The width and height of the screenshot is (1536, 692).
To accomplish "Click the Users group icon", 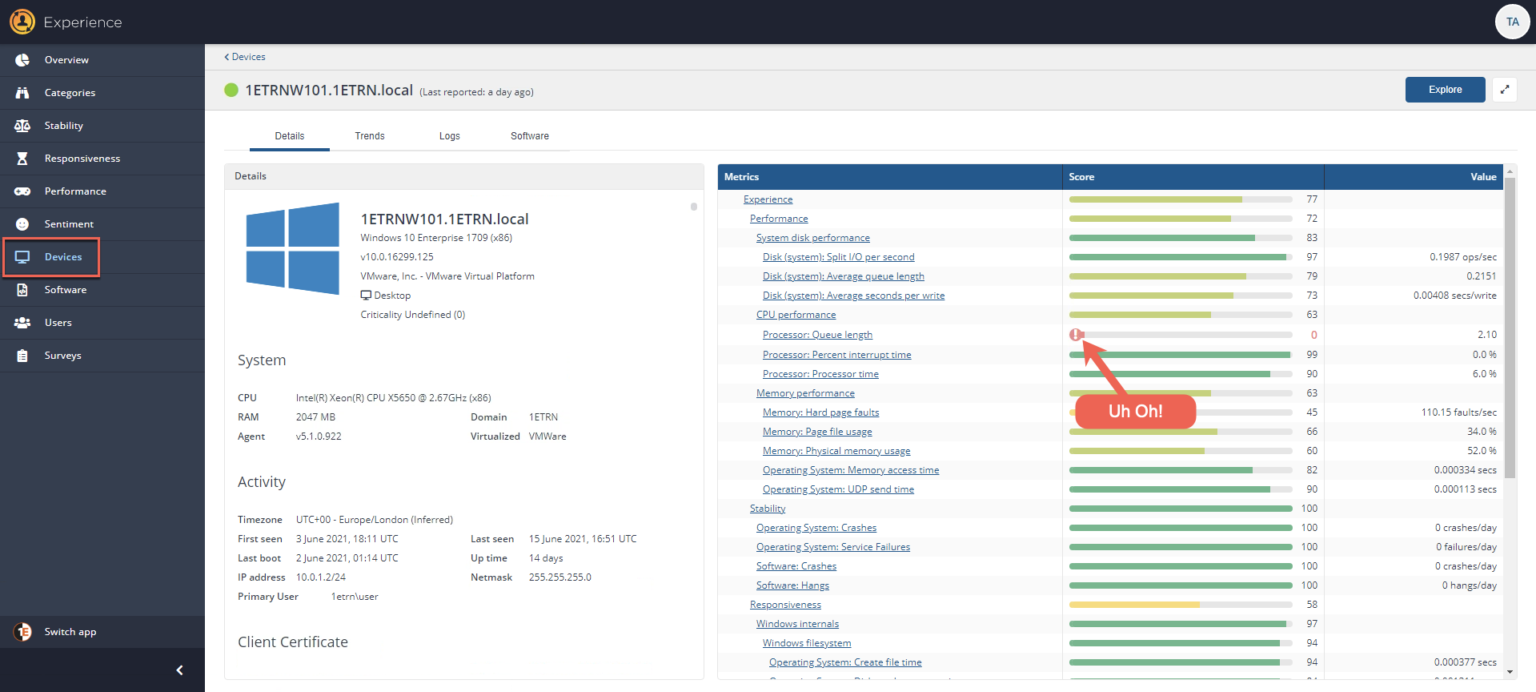I will [22, 323].
